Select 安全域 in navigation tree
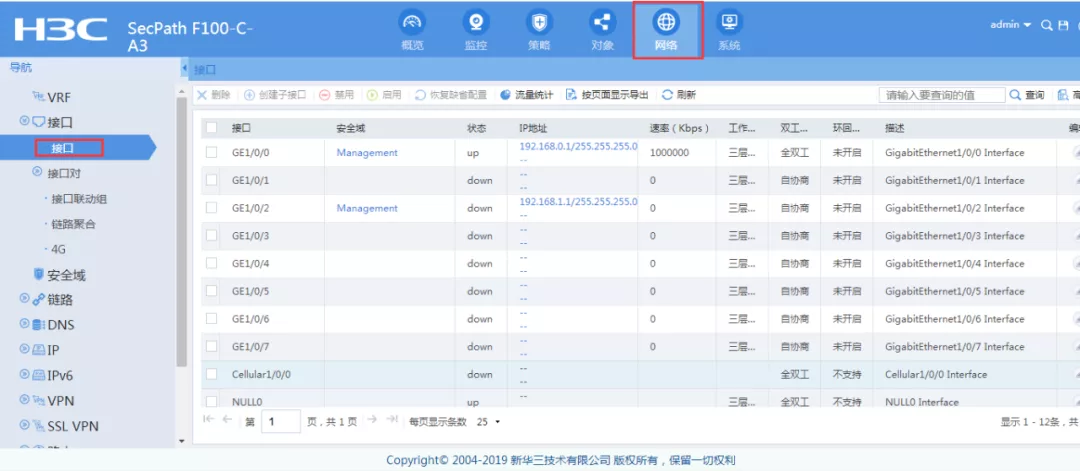 pos(66,275)
